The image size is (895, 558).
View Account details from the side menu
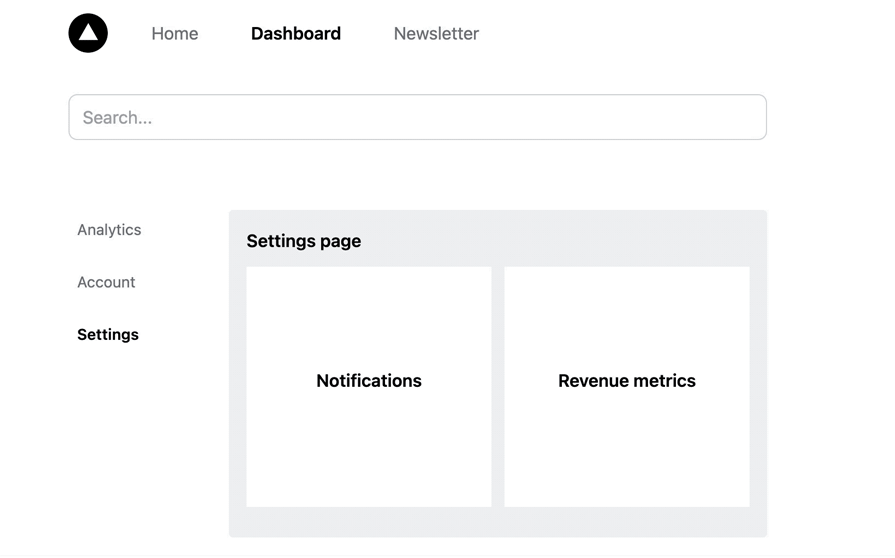pos(106,282)
